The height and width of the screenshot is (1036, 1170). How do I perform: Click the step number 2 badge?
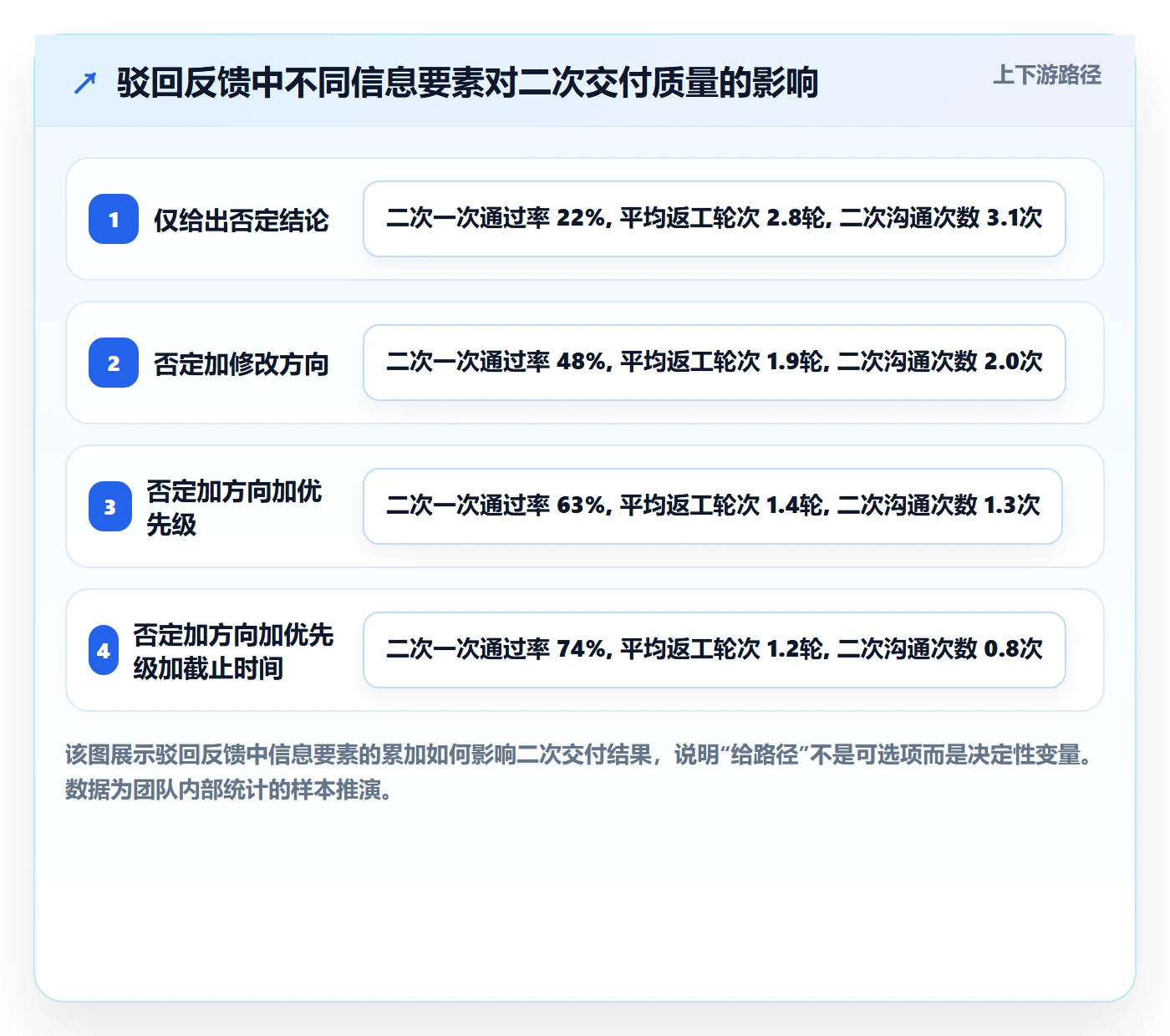point(114,363)
